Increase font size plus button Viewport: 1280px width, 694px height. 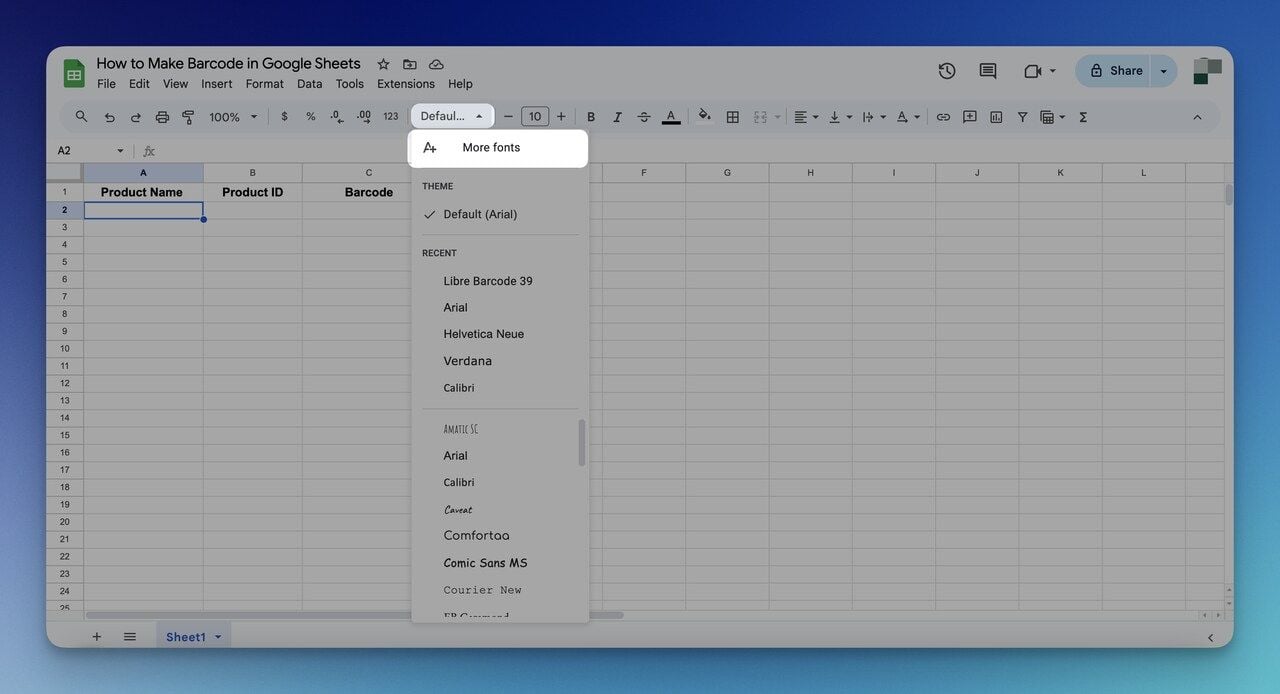coord(561,117)
